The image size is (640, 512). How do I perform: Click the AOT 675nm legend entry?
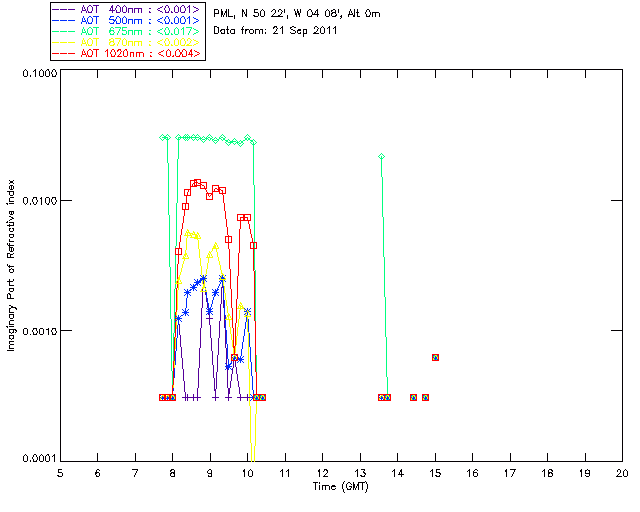(127, 31)
